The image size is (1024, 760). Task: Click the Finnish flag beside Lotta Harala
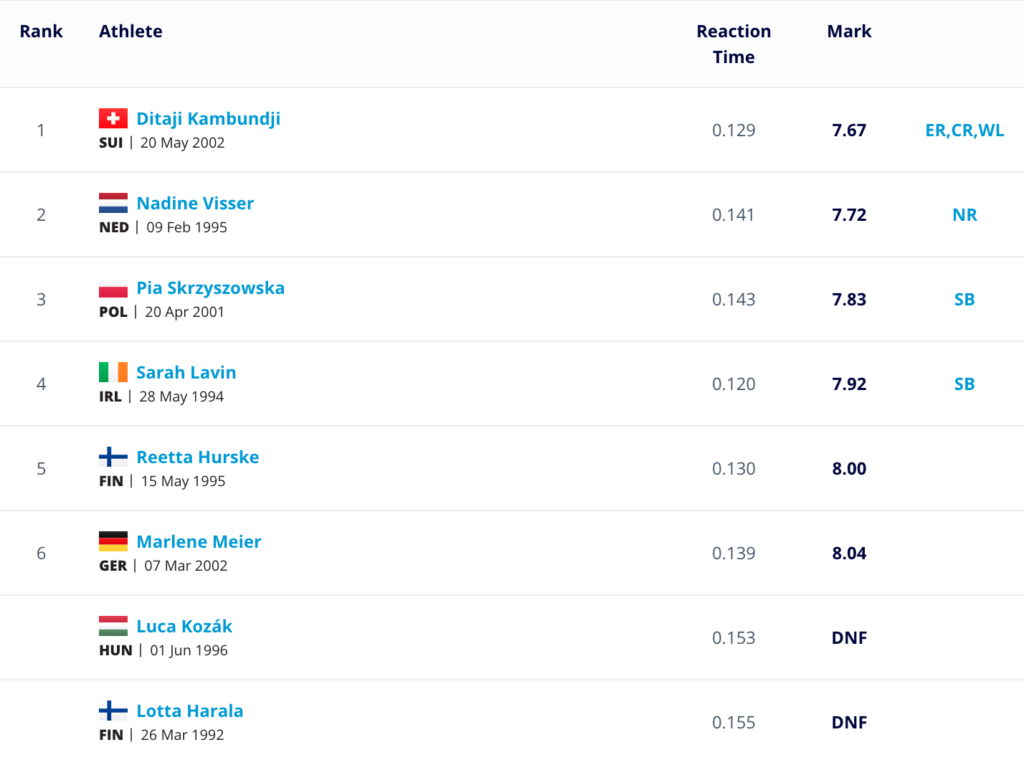pyautogui.click(x=113, y=711)
